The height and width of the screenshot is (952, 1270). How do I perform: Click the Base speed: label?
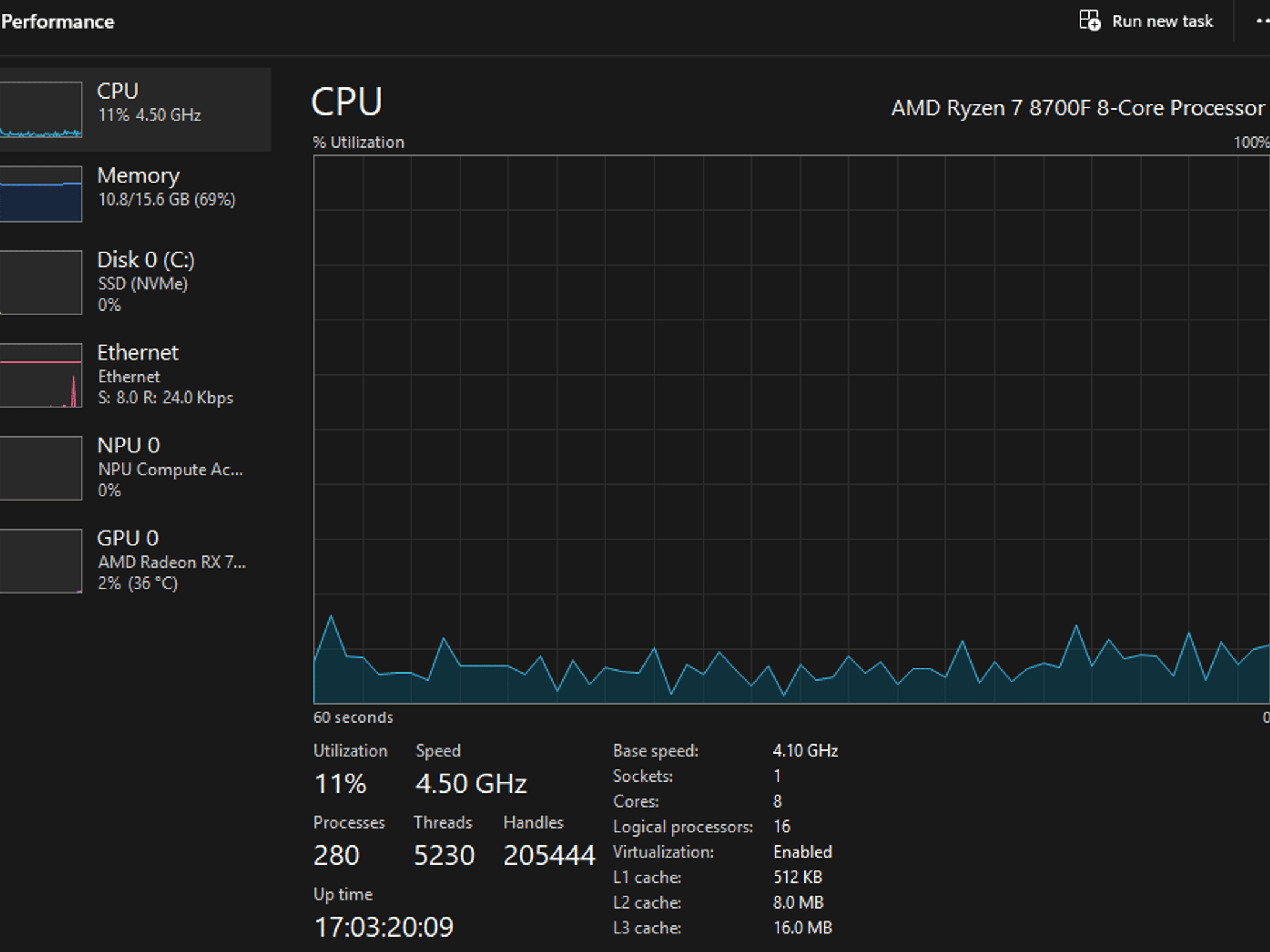coord(655,751)
